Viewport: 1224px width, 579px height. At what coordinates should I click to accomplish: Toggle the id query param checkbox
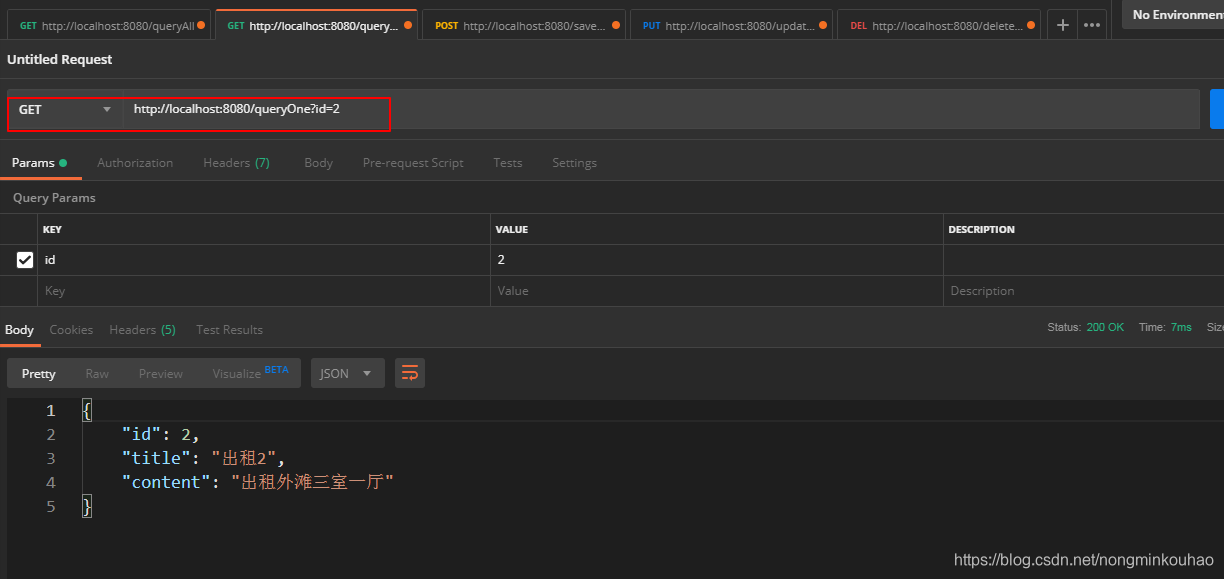tap(25, 260)
